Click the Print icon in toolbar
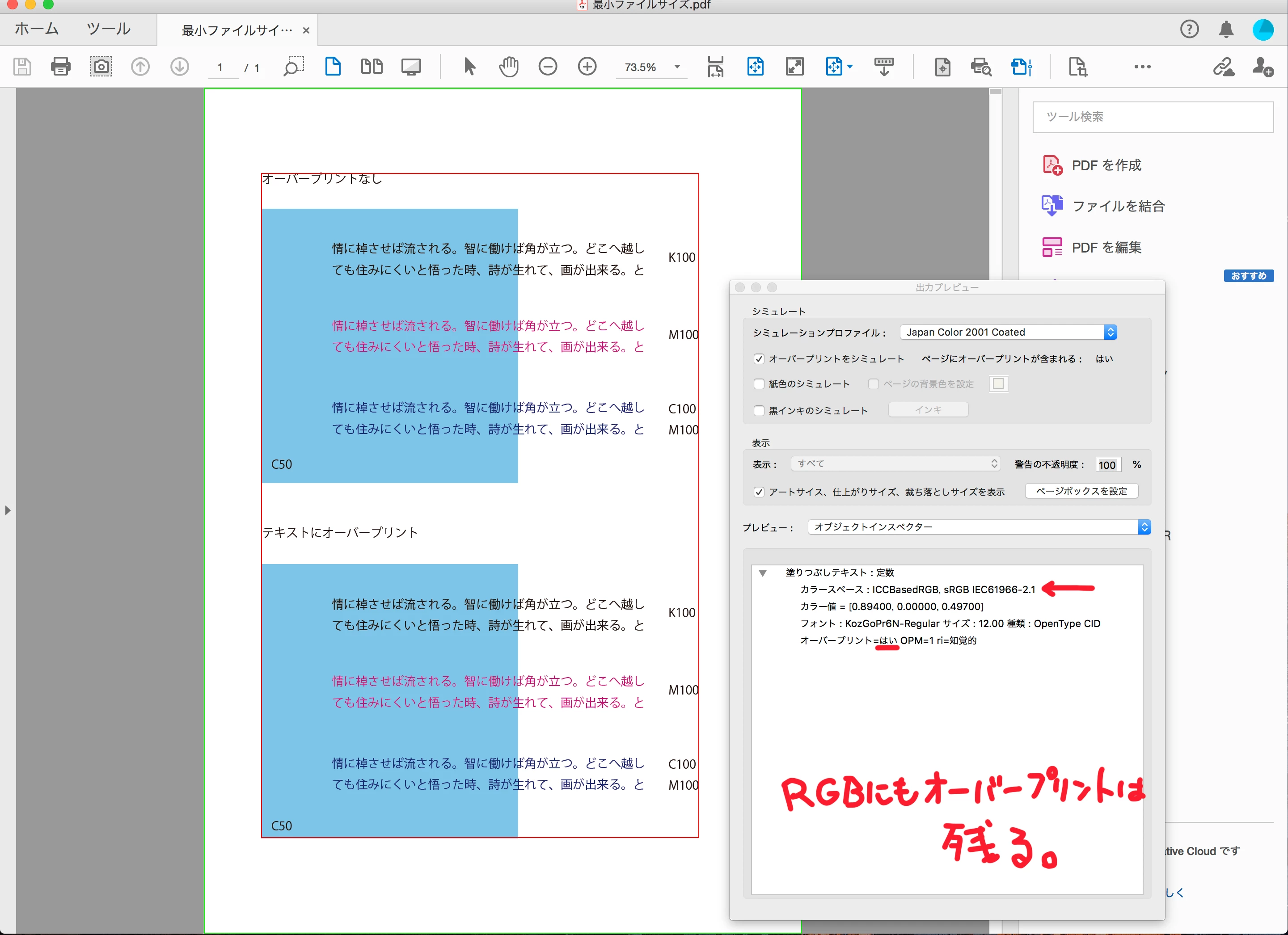The image size is (1288, 935). (61, 67)
